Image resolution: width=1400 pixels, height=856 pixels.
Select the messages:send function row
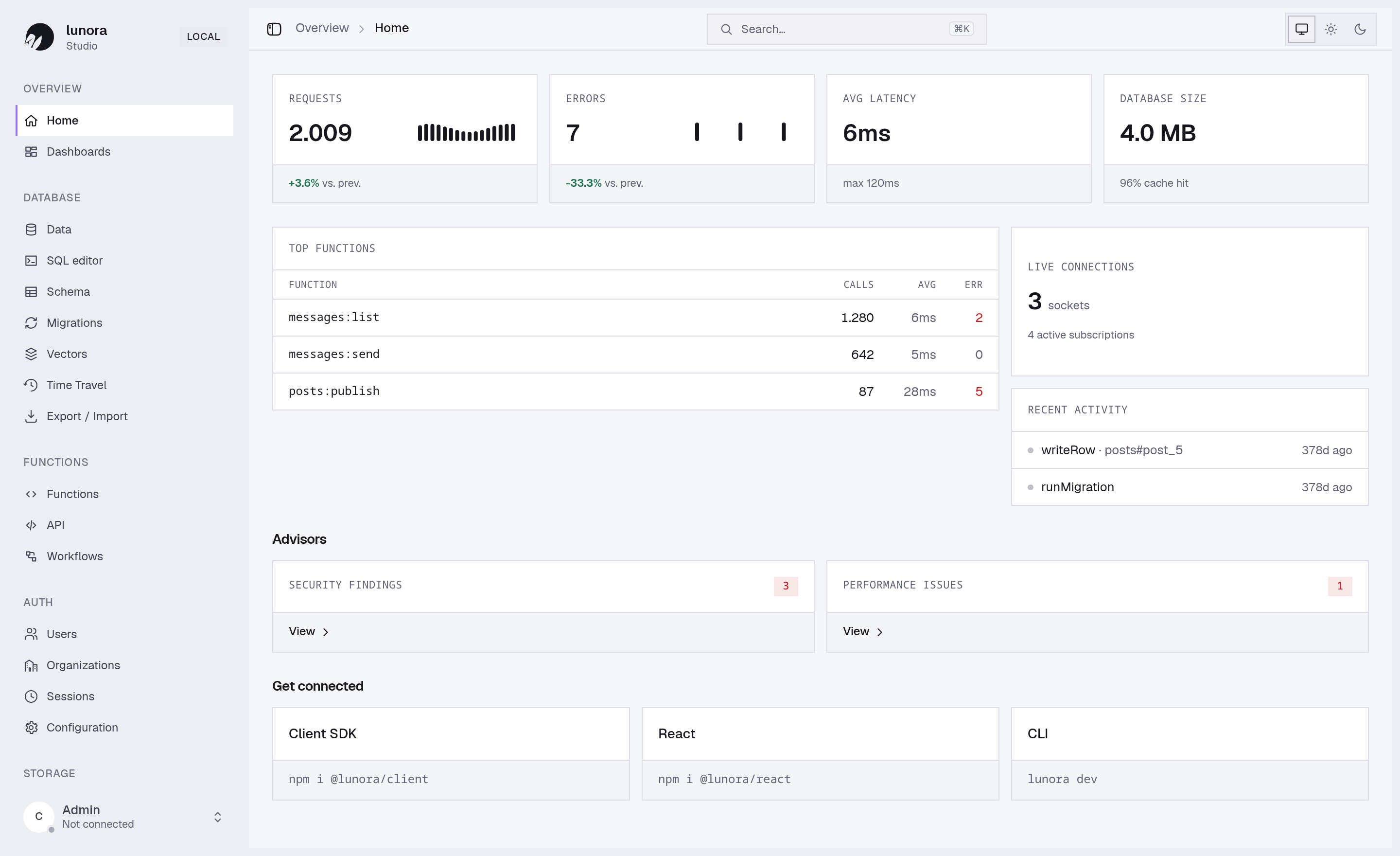pos(635,355)
